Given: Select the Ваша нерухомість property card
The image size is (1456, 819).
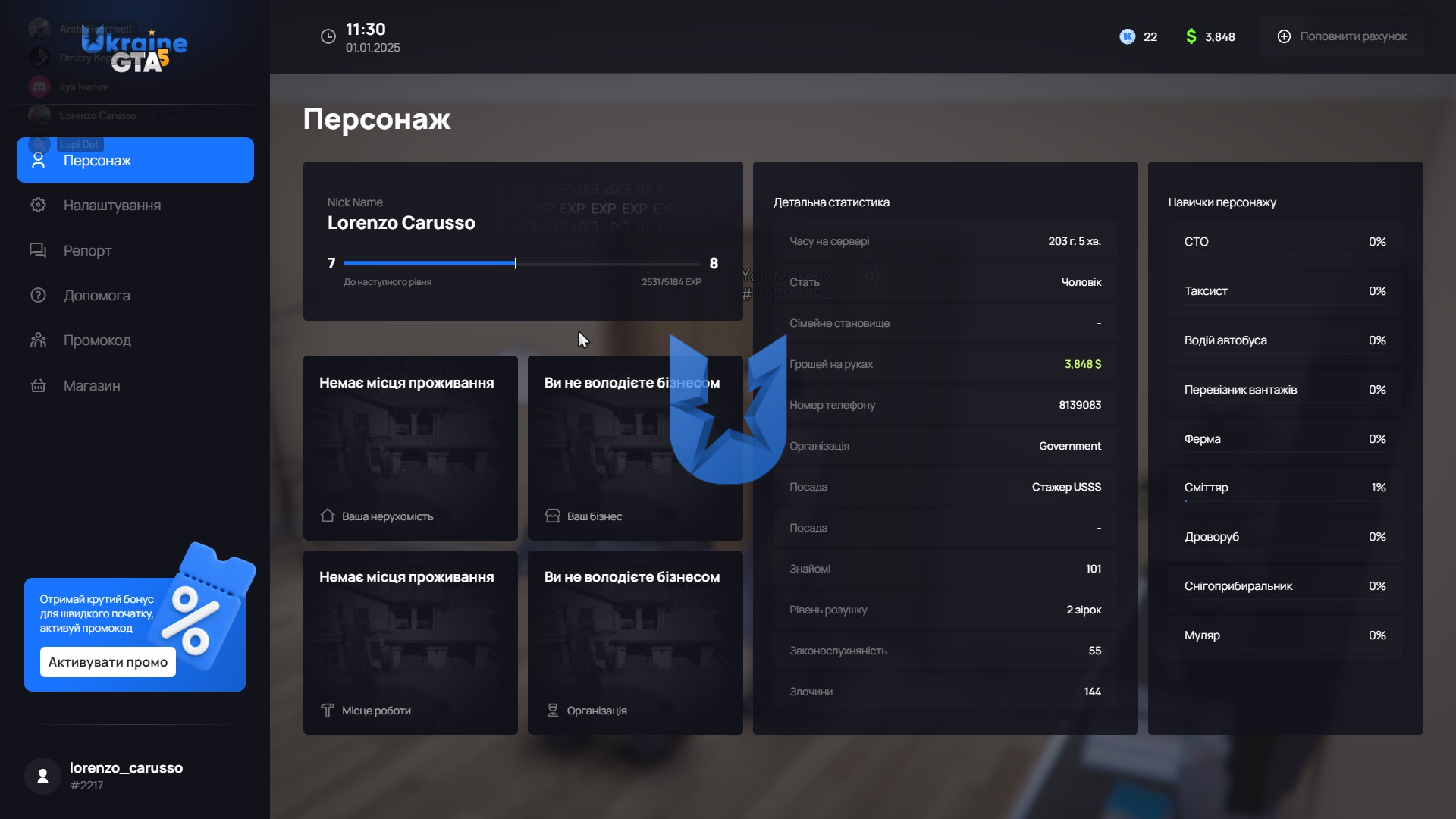Looking at the screenshot, I should [x=410, y=448].
